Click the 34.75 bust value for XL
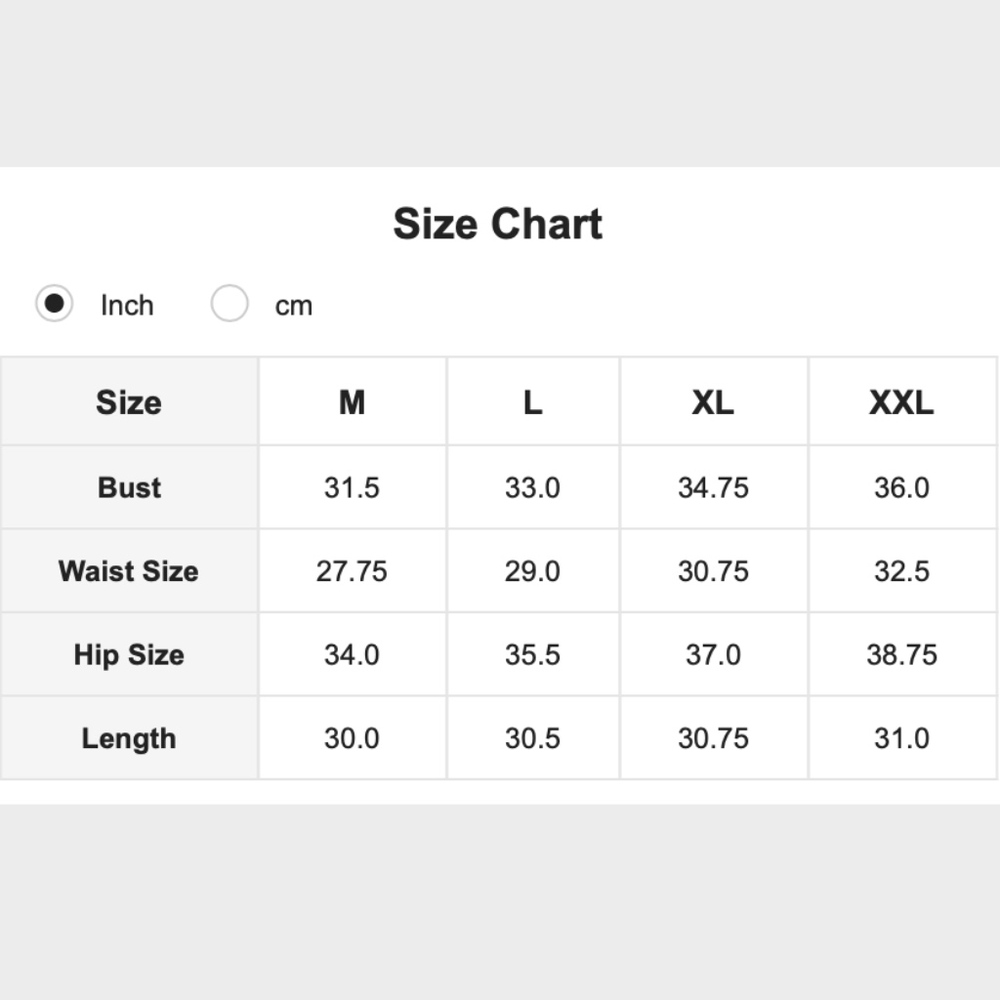The height and width of the screenshot is (1000, 1000). coord(713,488)
